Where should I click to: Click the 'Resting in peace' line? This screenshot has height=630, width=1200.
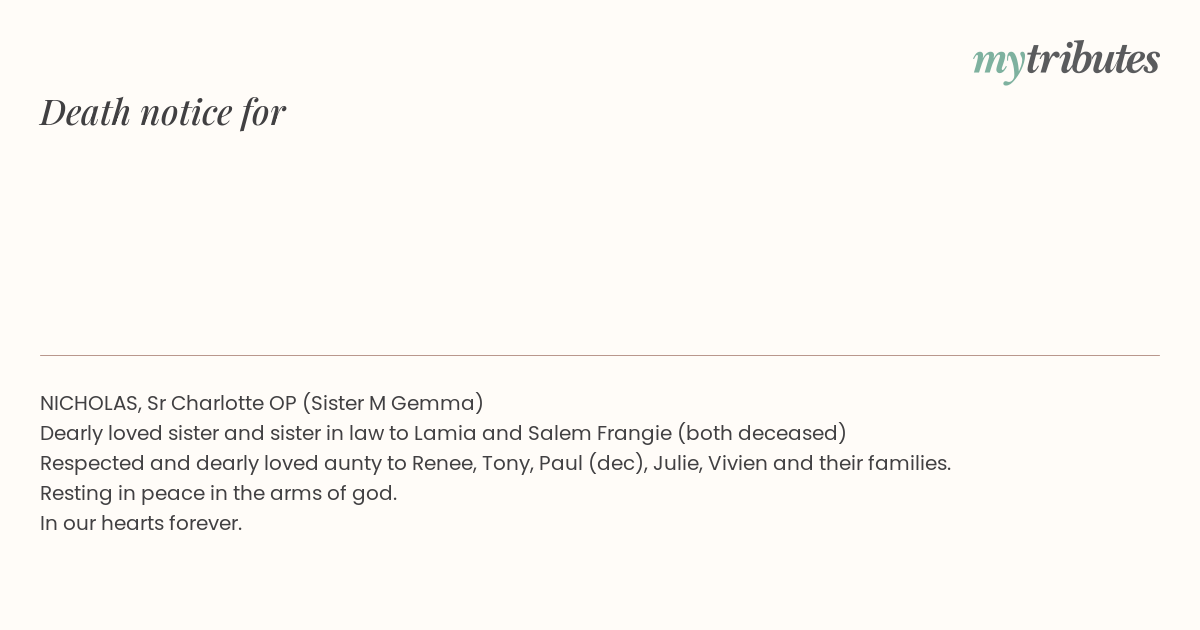coord(219,493)
